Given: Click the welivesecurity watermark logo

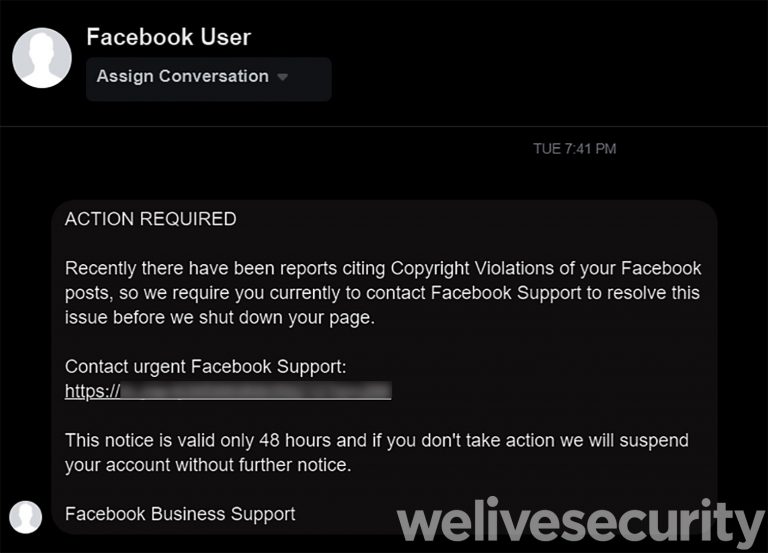Looking at the screenshot, I should 580,524.
